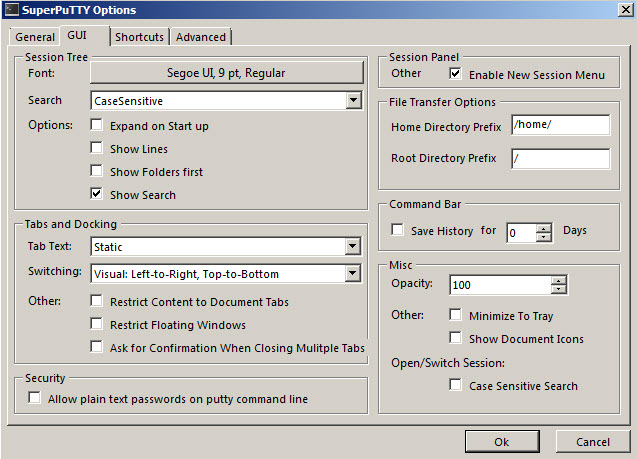Switch to the General tab
637x459 pixels.
[35, 37]
